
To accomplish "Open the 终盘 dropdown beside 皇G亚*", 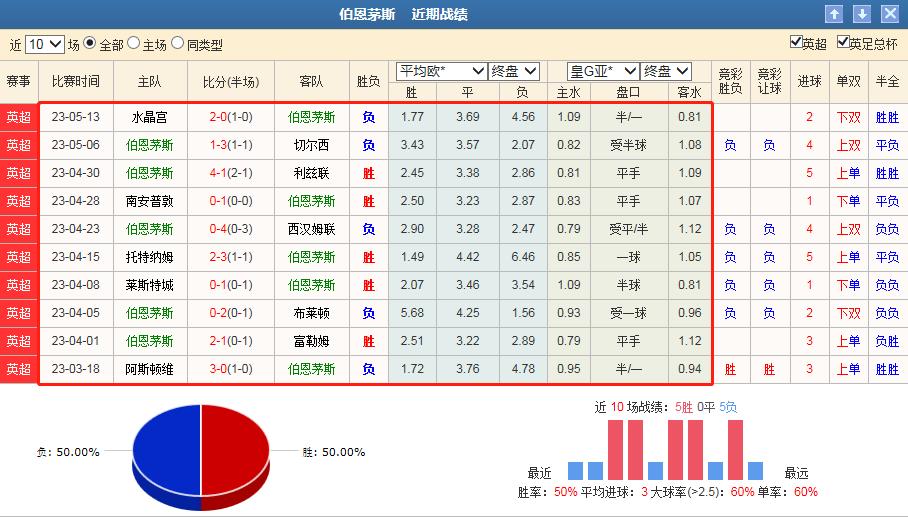I will click(x=667, y=71).
